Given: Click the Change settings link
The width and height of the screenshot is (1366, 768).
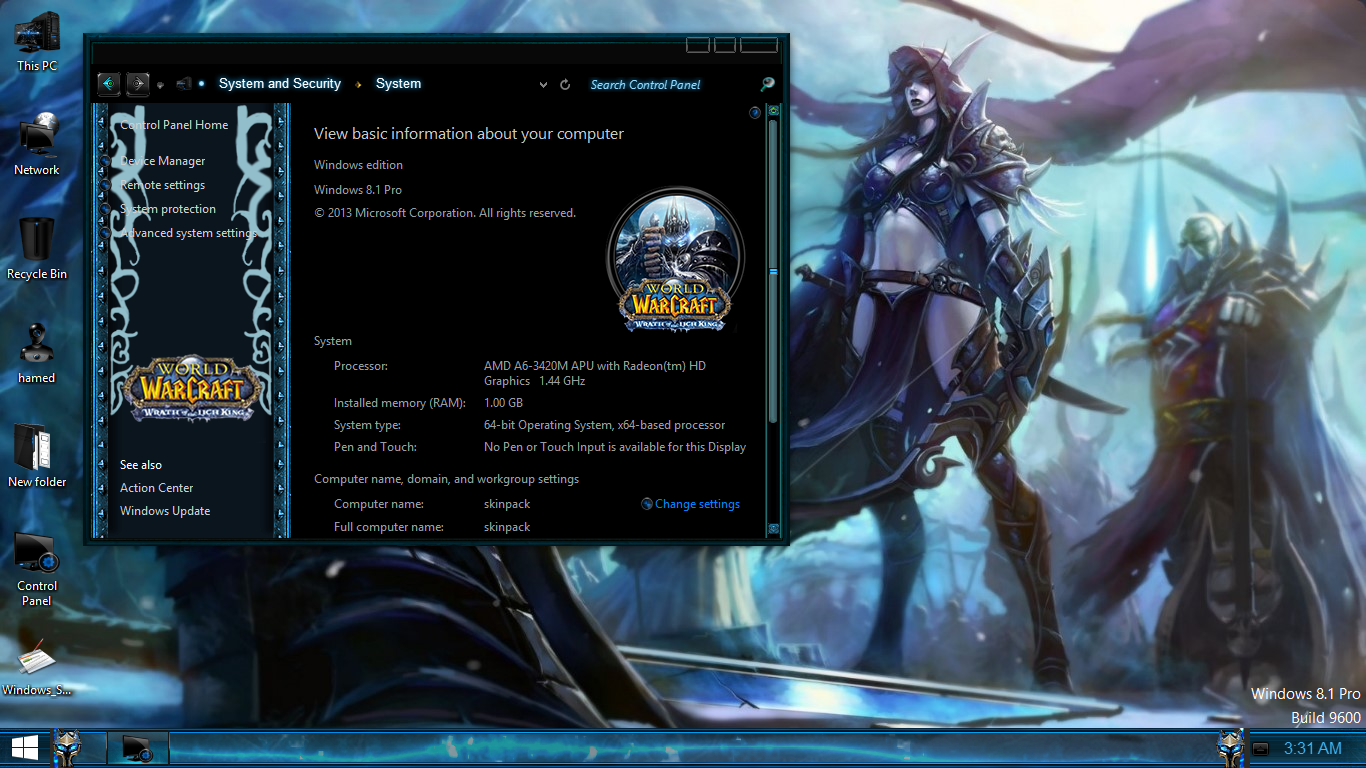Looking at the screenshot, I should [697, 504].
